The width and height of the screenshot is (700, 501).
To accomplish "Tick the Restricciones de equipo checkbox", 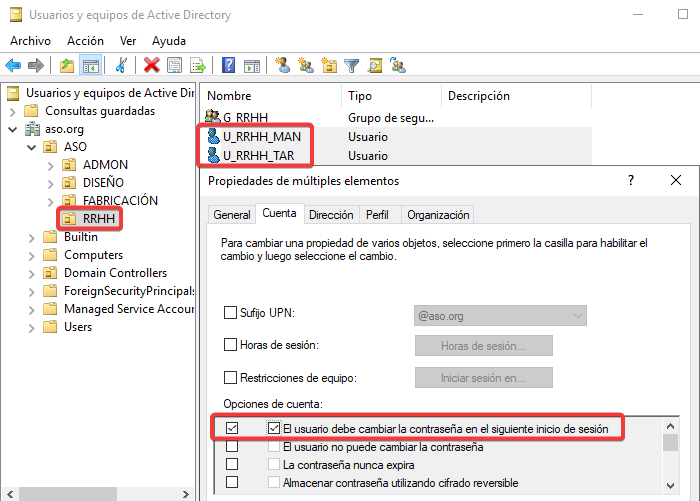I will [x=231, y=378].
